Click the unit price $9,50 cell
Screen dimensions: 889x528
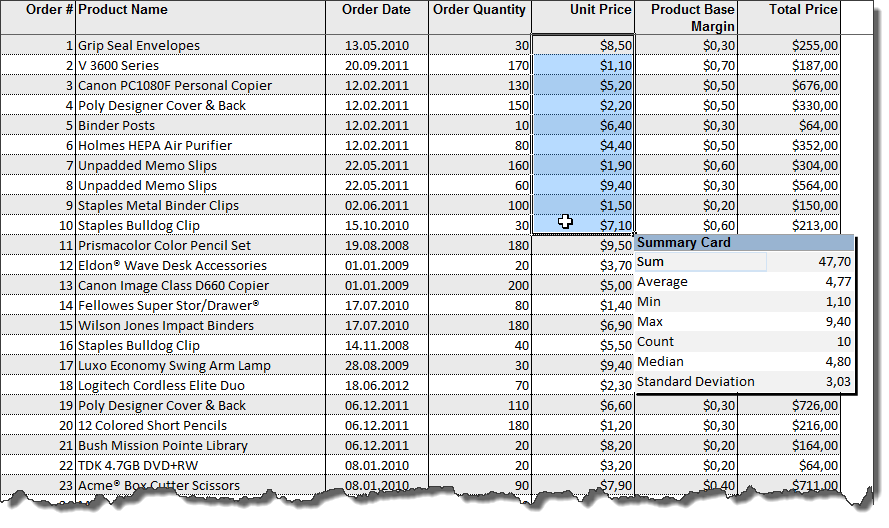[x=583, y=246]
